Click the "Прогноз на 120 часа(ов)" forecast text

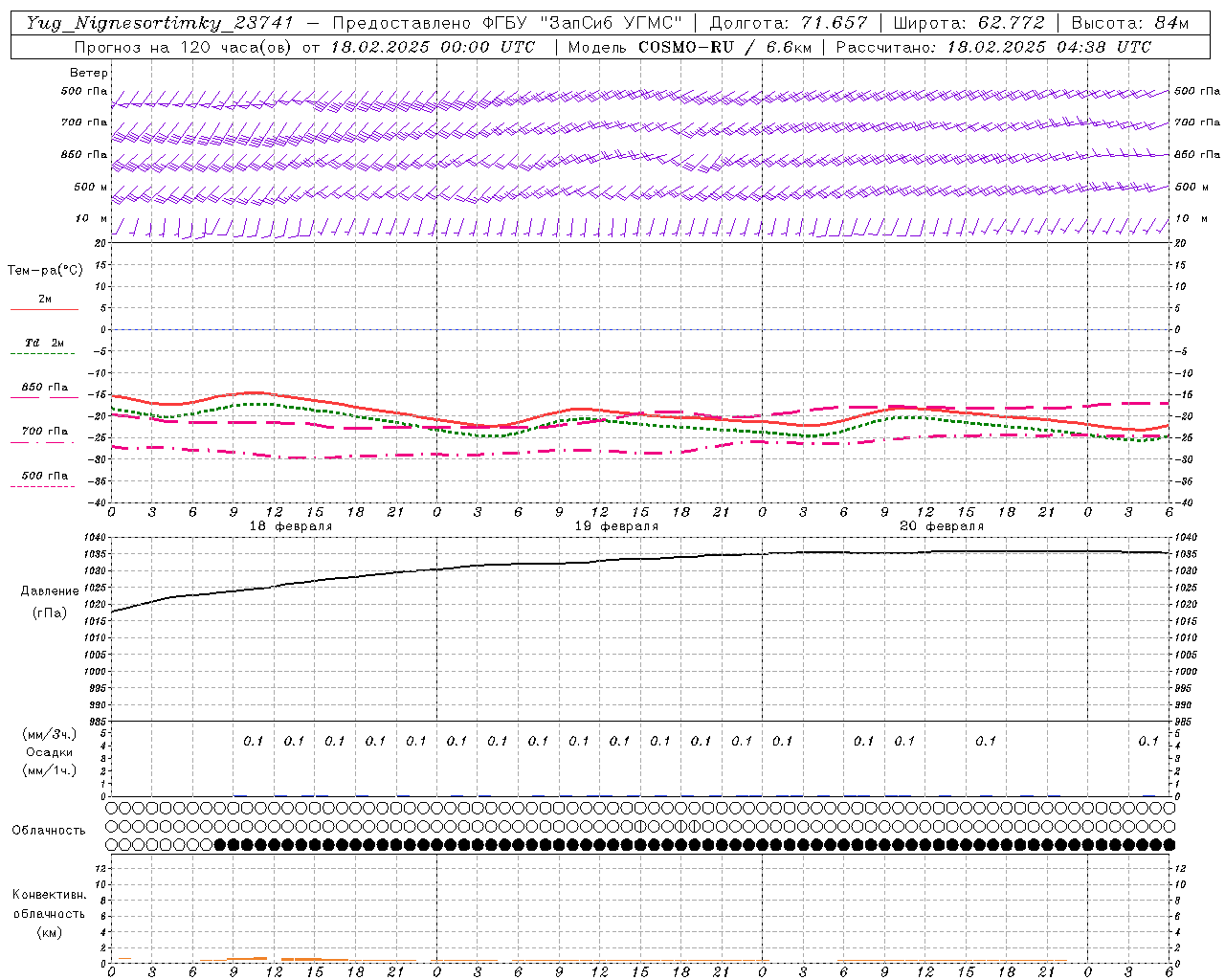[x=185, y=47]
